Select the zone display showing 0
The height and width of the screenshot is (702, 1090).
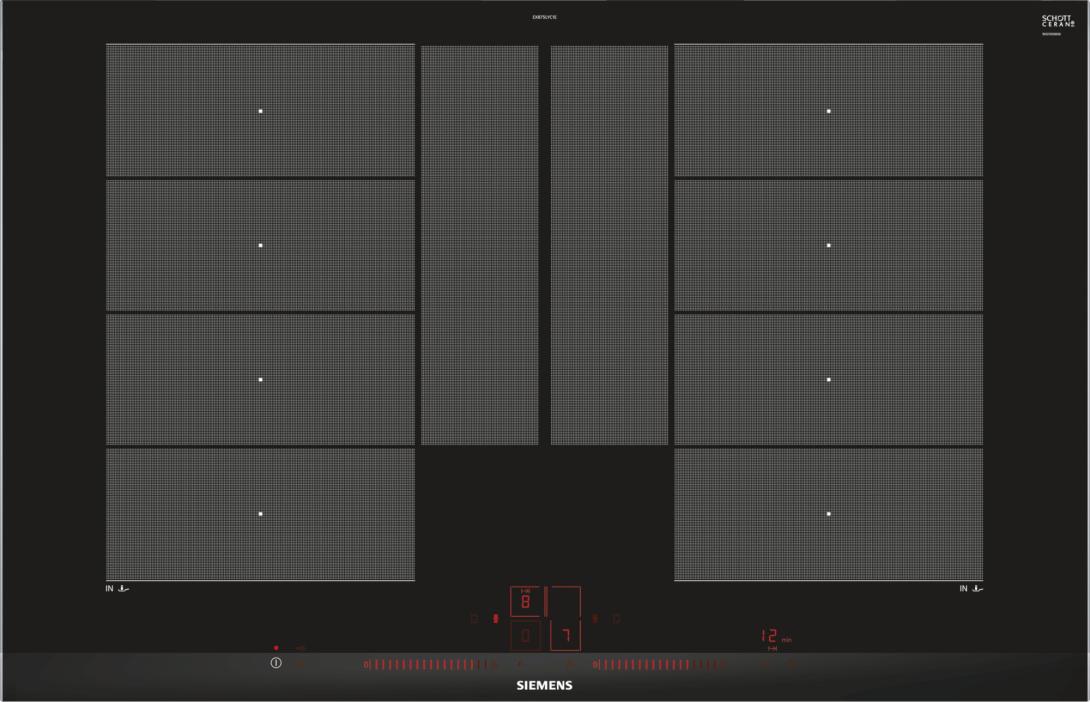(526, 635)
